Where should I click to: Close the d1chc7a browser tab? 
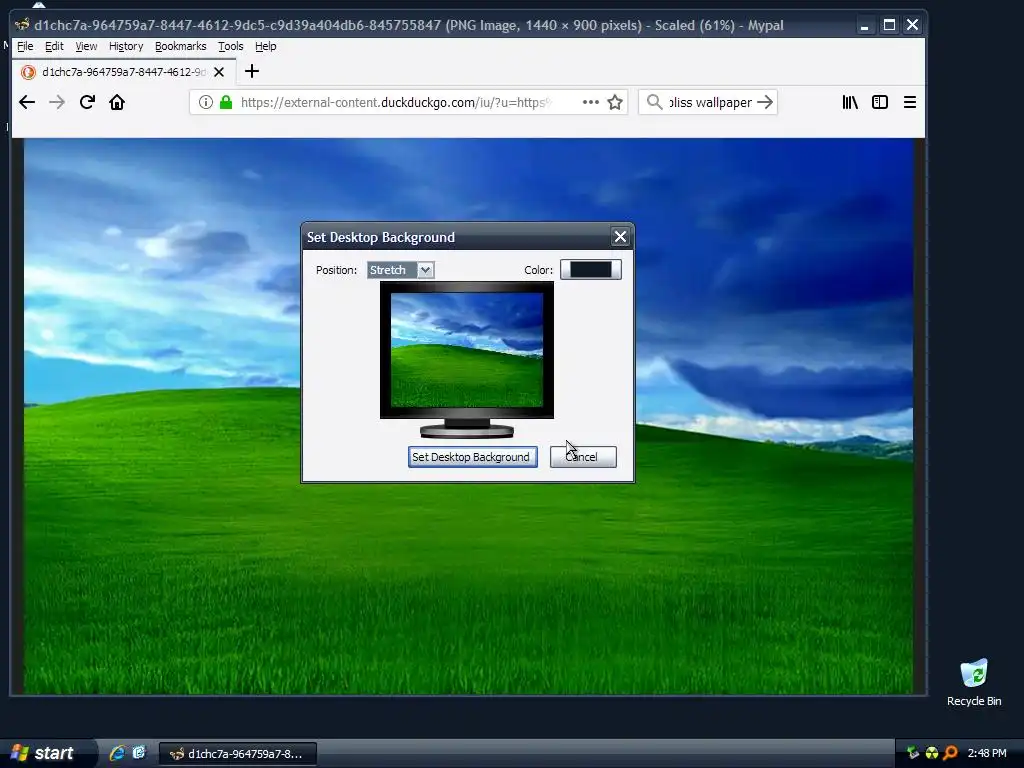click(219, 72)
